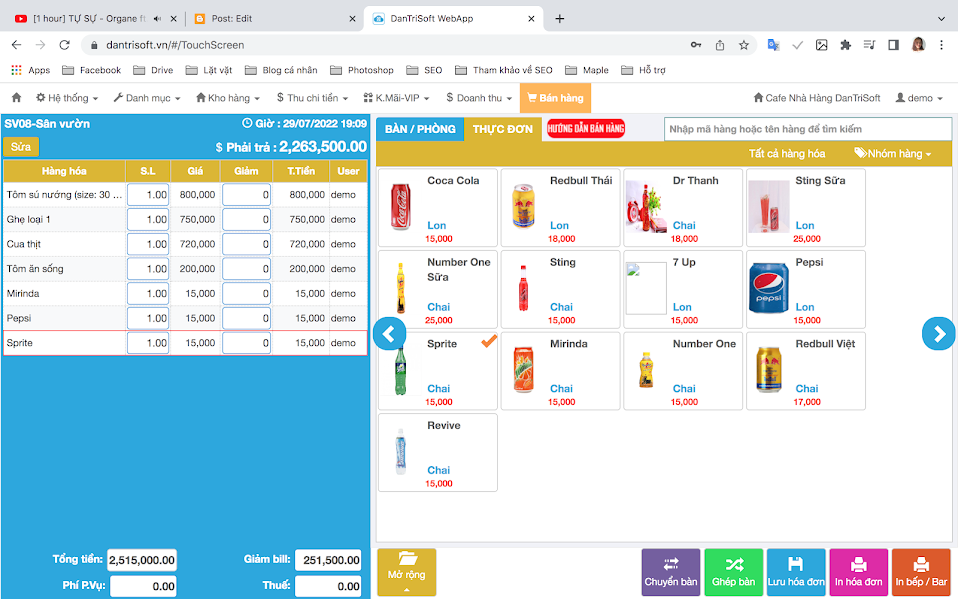Save with the Lưu hóa đơn button
Viewport: 958px width, 599px height.
[796, 572]
